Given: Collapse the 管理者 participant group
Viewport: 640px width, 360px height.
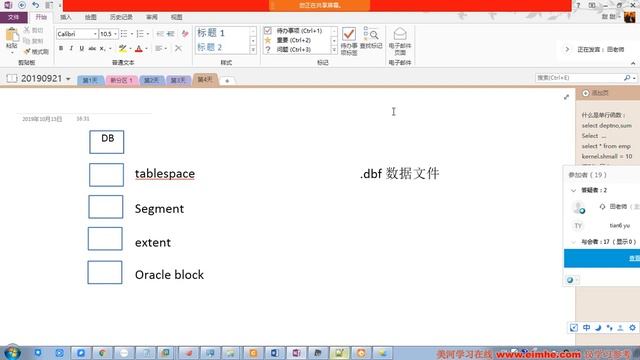Looking at the screenshot, I should [x=573, y=190].
